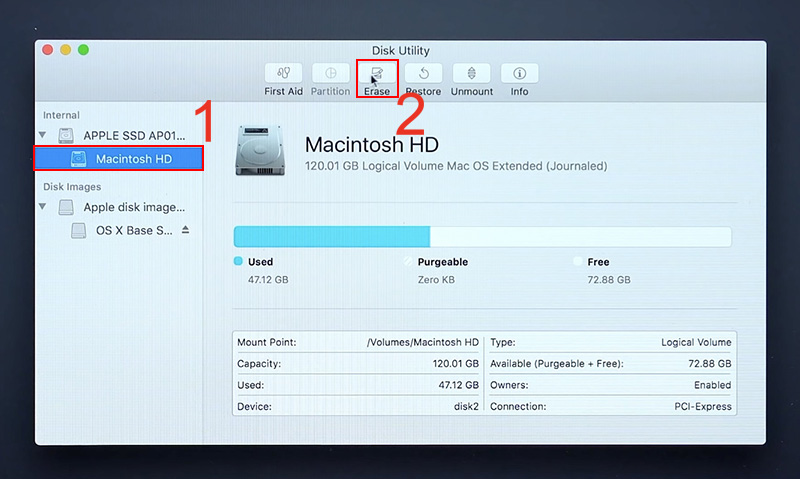Viewport: 800px width, 479px height.
Task: Click the Capacity 120.01 GB table value
Action: 456,364
